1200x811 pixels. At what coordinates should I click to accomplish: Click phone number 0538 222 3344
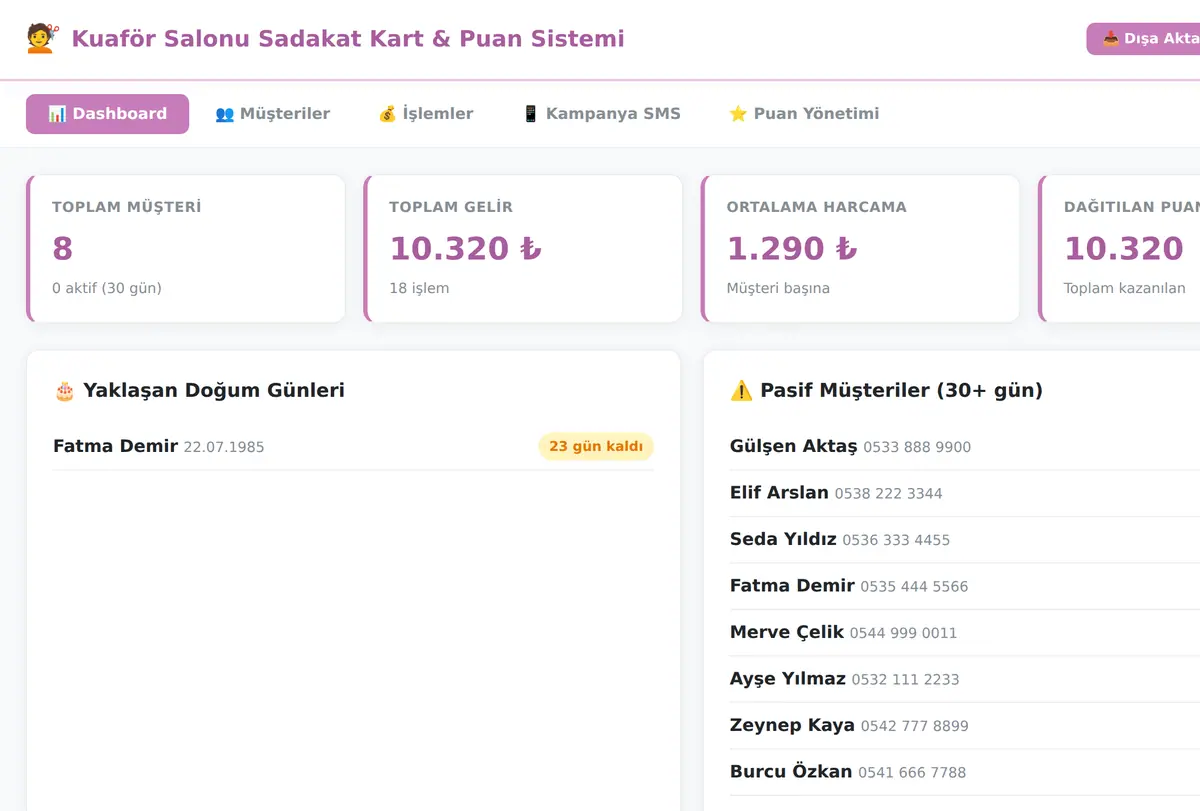click(889, 493)
